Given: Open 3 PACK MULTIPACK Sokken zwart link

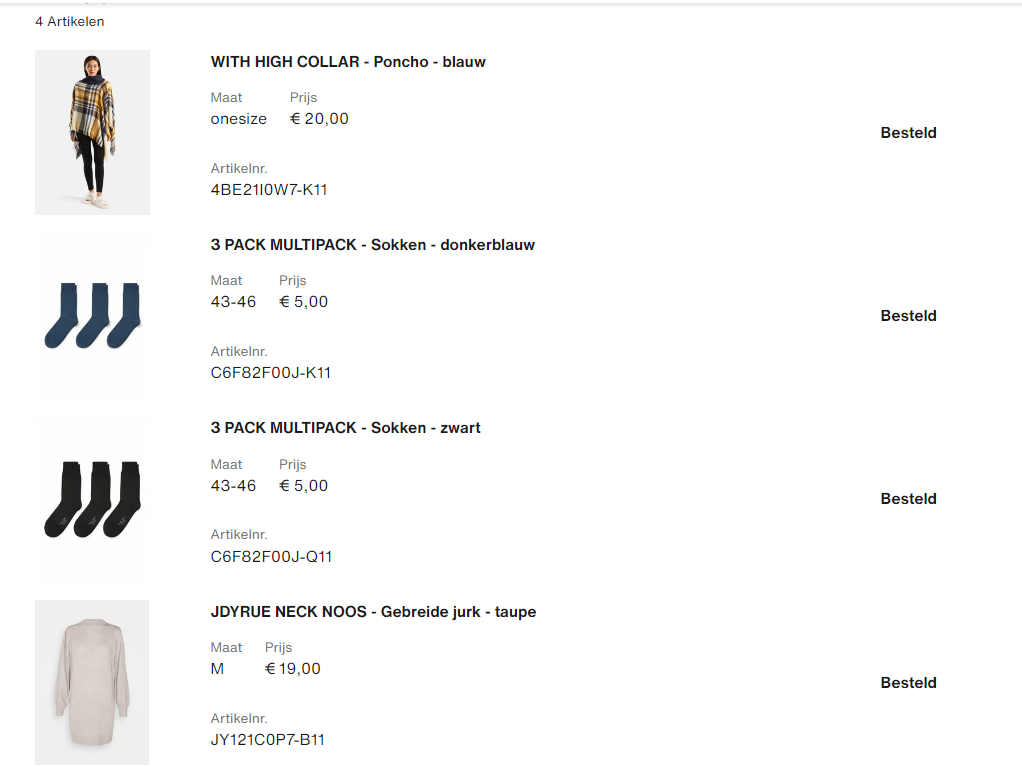Looking at the screenshot, I should [x=345, y=427].
